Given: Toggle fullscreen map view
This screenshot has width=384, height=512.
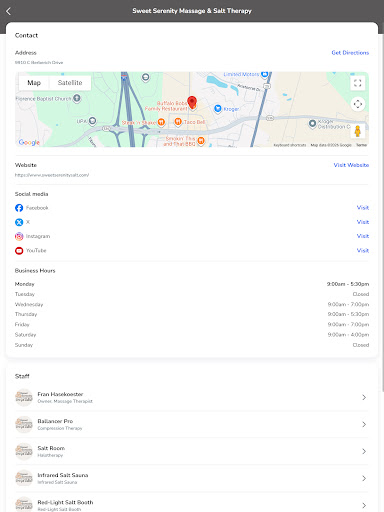Looking at the screenshot, I should [x=358, y=83].
